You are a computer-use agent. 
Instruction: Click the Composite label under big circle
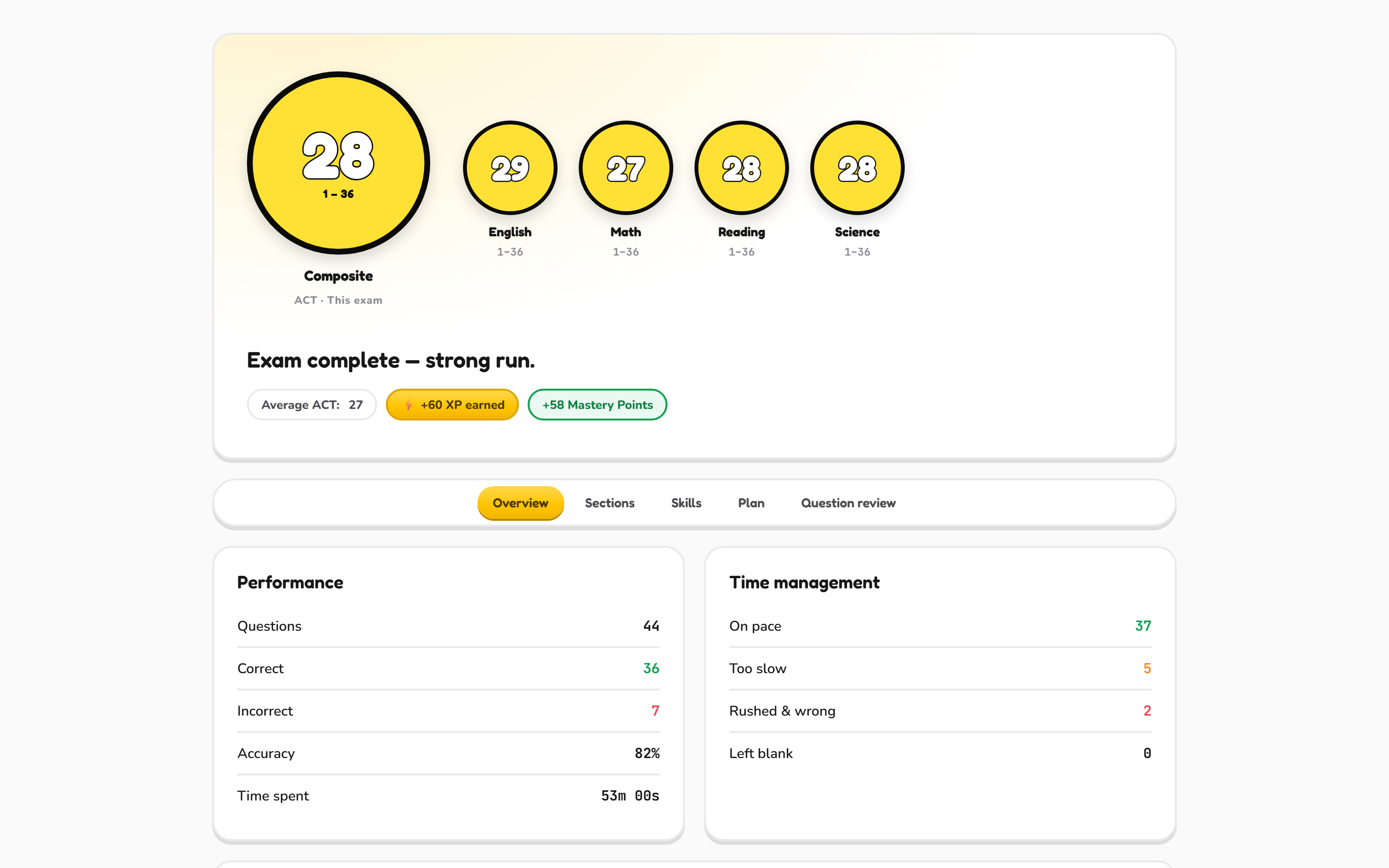click(338, 276)
